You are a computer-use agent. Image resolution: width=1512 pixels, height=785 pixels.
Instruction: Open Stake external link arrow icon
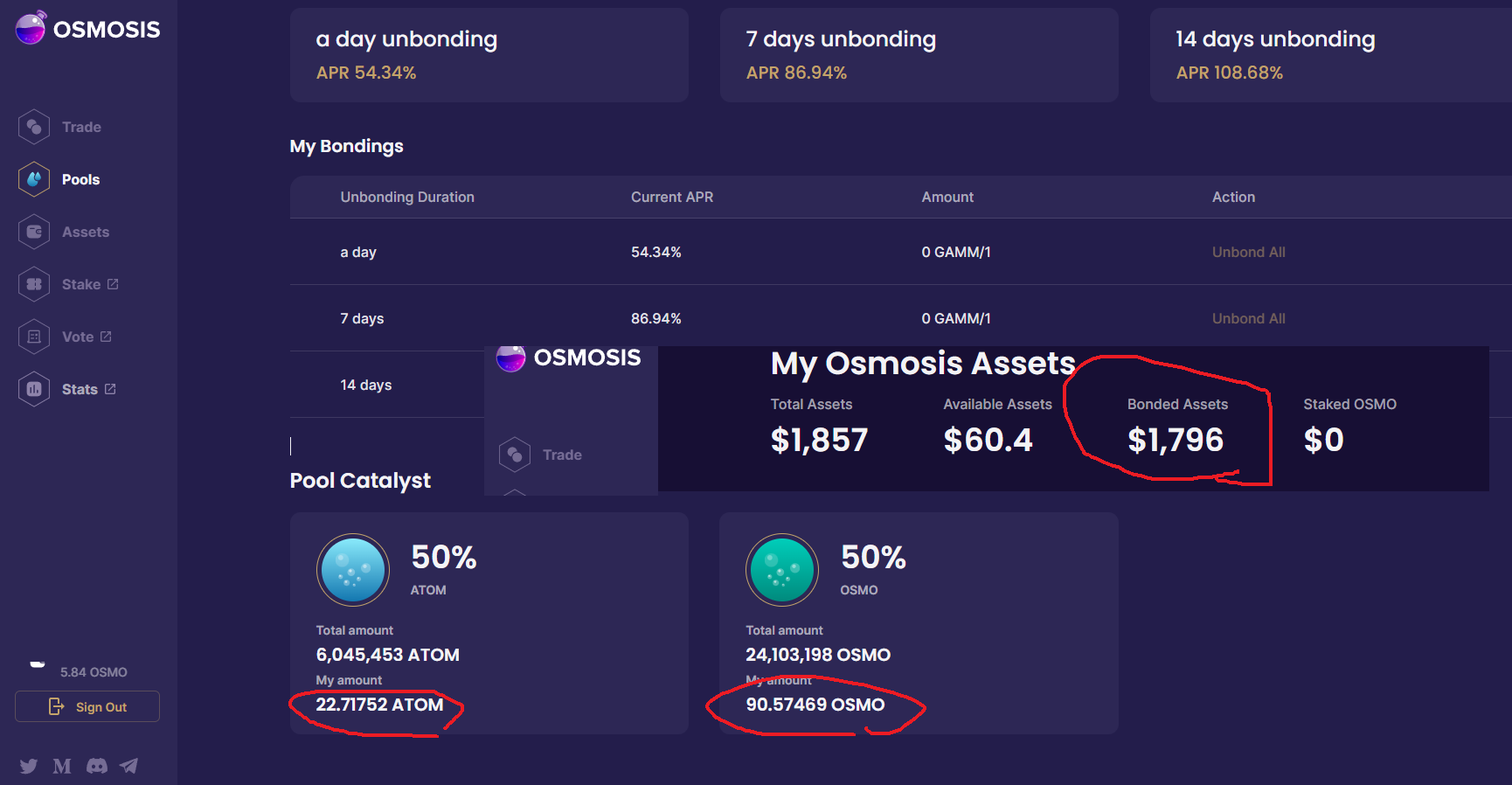pos(113,284)
